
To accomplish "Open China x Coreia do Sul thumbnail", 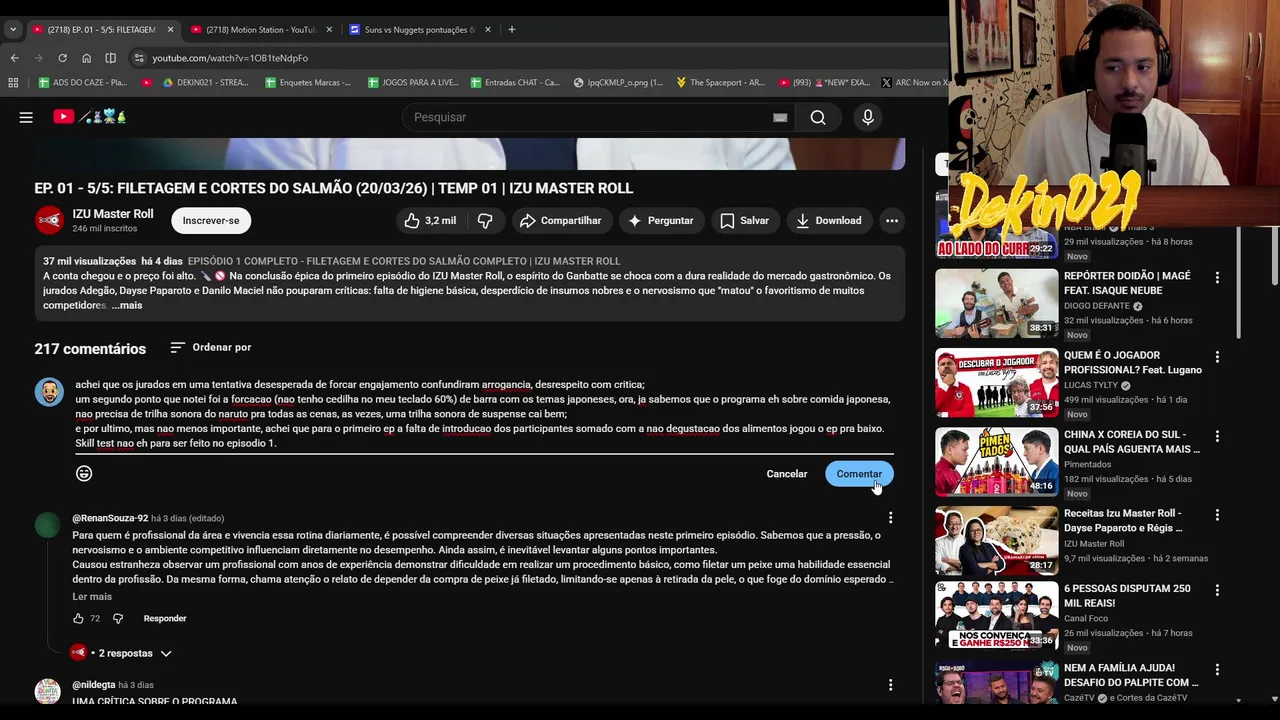I will coord(996,462).
